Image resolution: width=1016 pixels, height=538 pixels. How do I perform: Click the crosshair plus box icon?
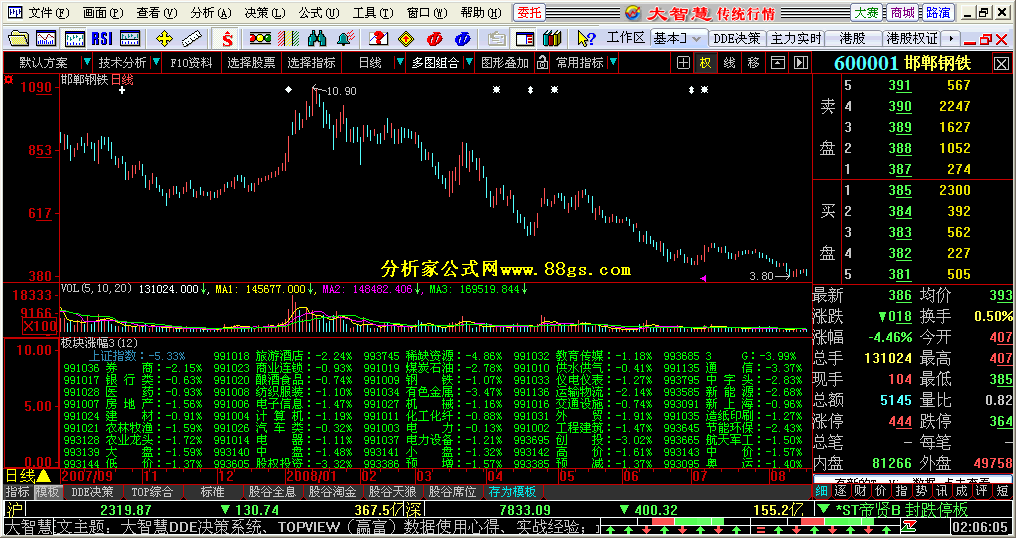point(683,63)
